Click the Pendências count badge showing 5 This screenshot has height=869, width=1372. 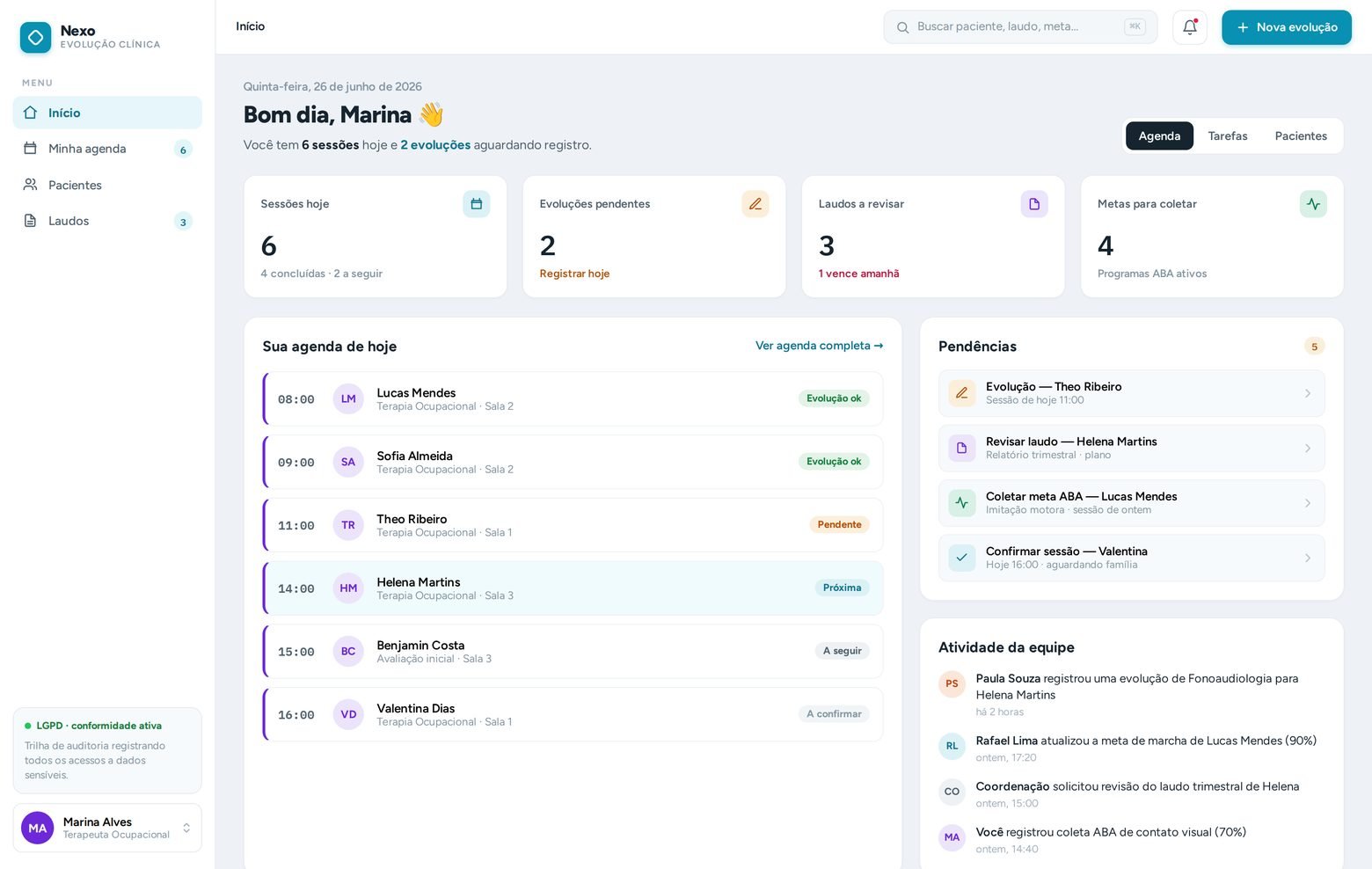click(1314, 347)
